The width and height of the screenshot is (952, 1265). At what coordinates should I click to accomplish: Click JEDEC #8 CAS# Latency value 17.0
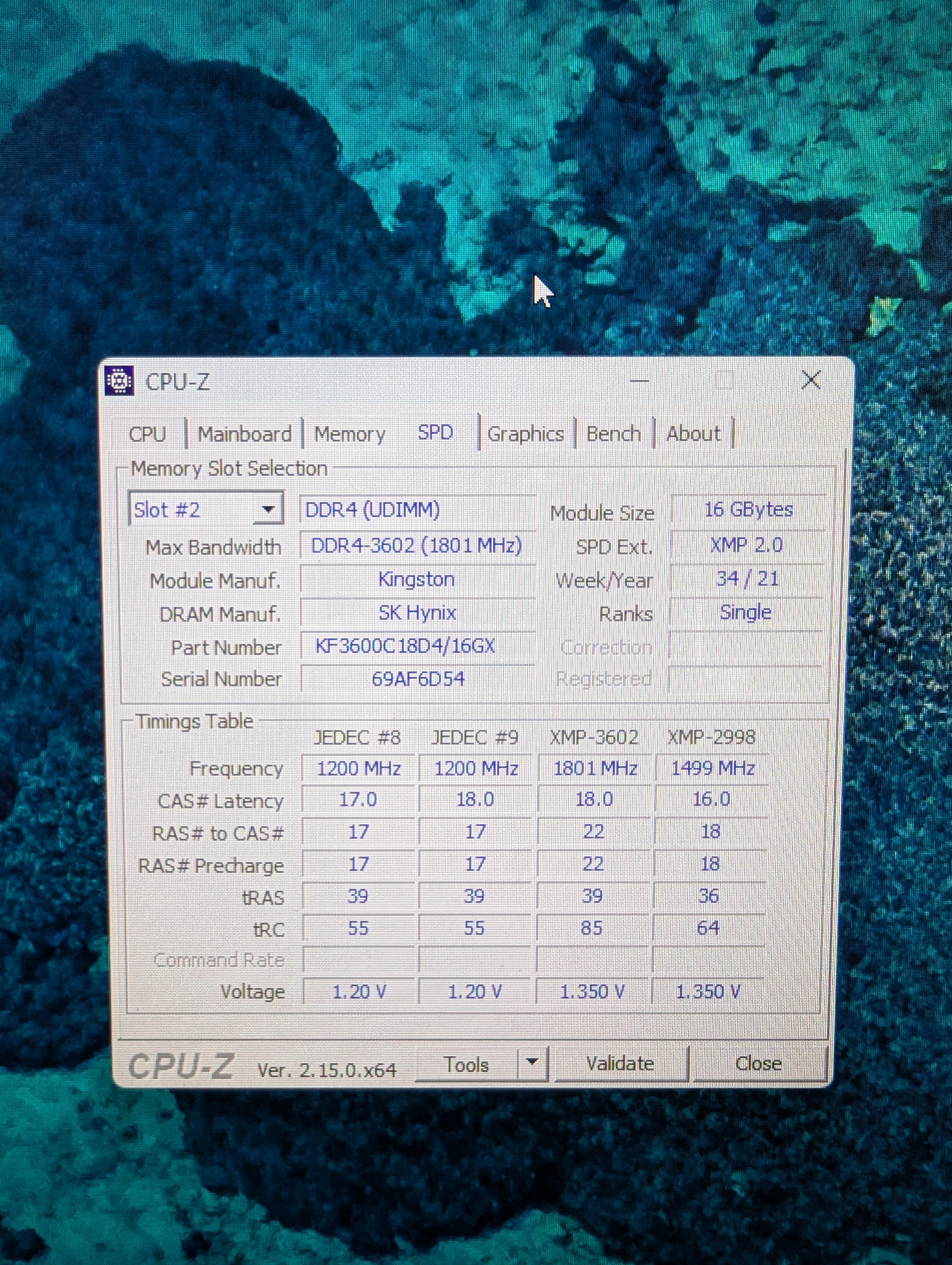click(x=358, y=800)
